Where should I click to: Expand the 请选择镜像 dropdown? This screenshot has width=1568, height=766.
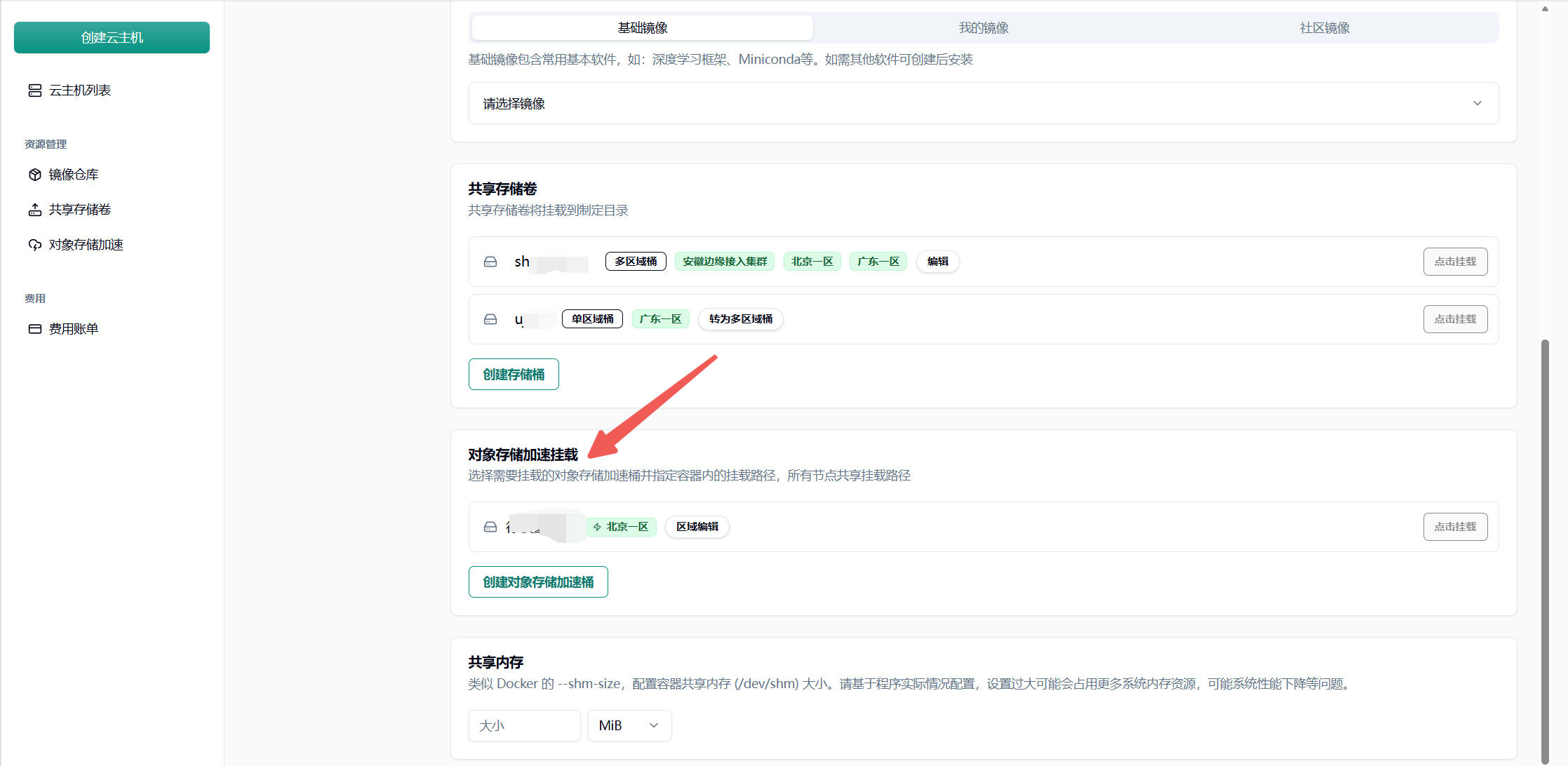click(982, 103)
